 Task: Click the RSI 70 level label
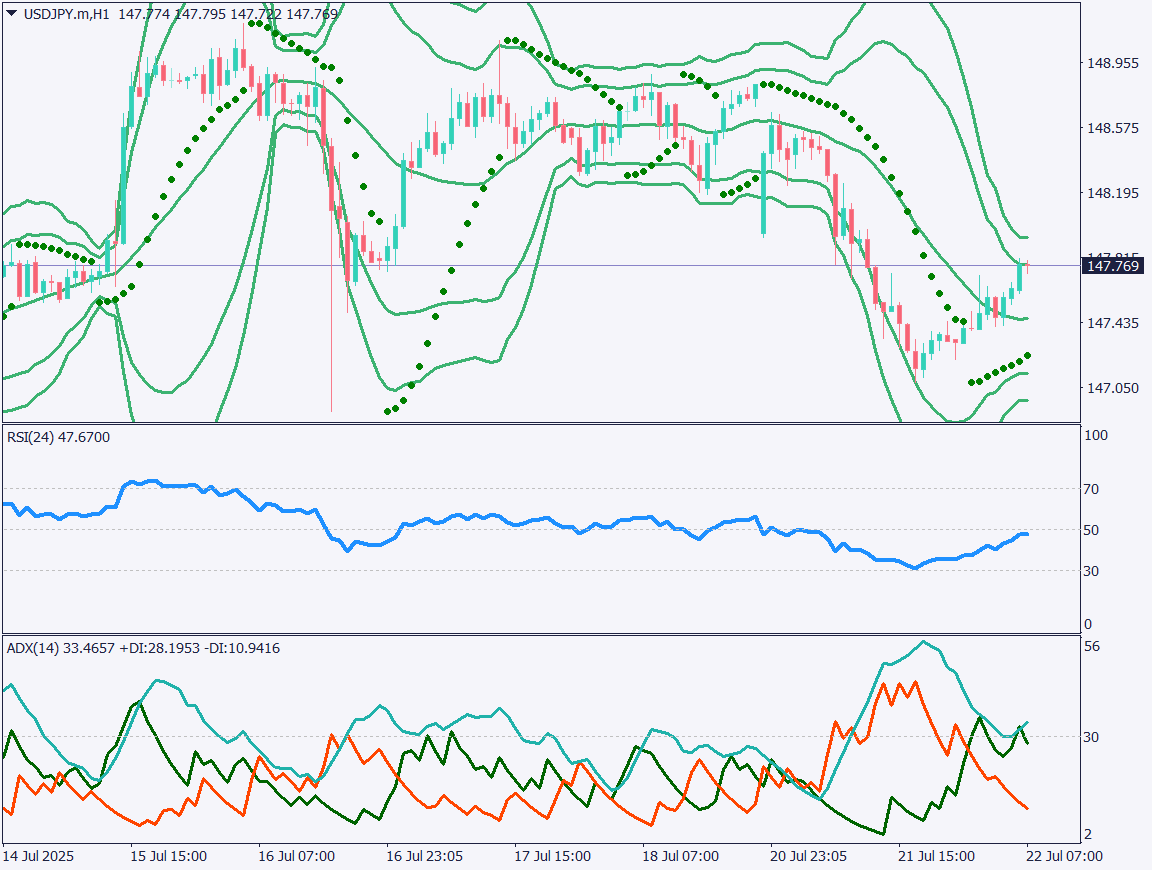1093,489
